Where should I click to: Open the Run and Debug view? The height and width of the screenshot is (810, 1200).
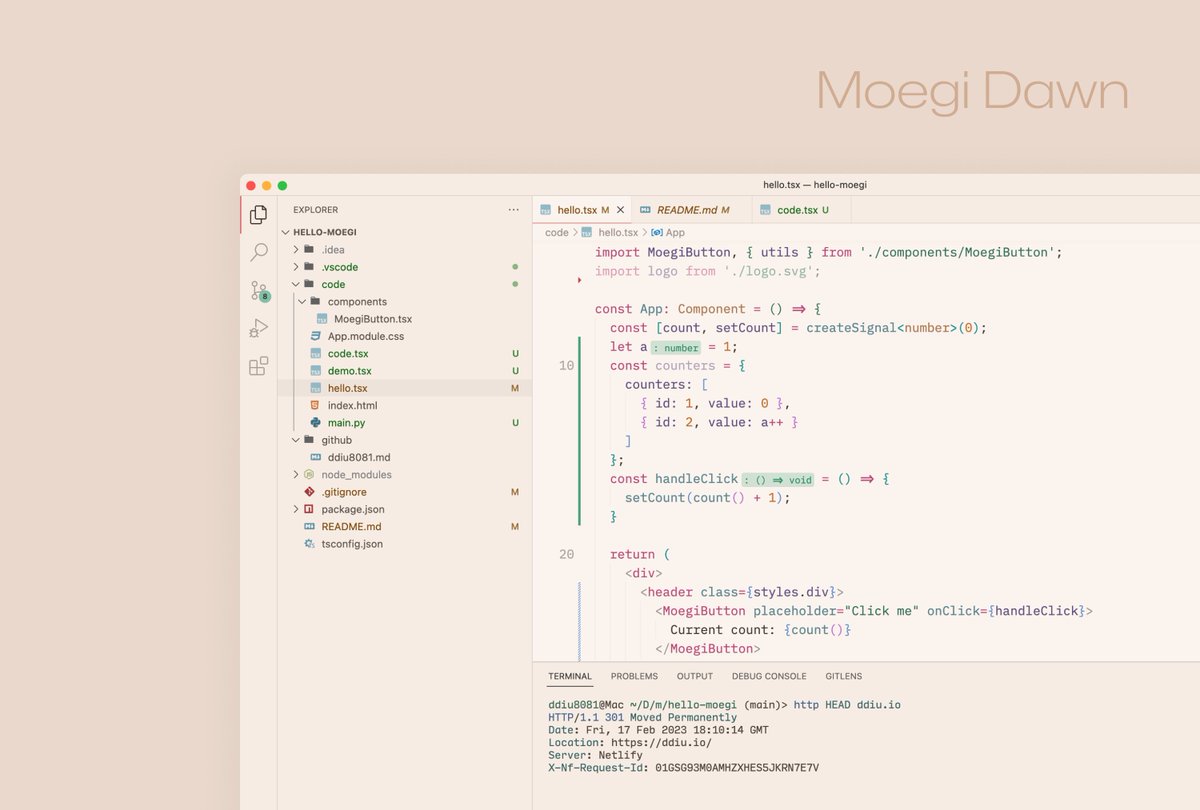259,328
